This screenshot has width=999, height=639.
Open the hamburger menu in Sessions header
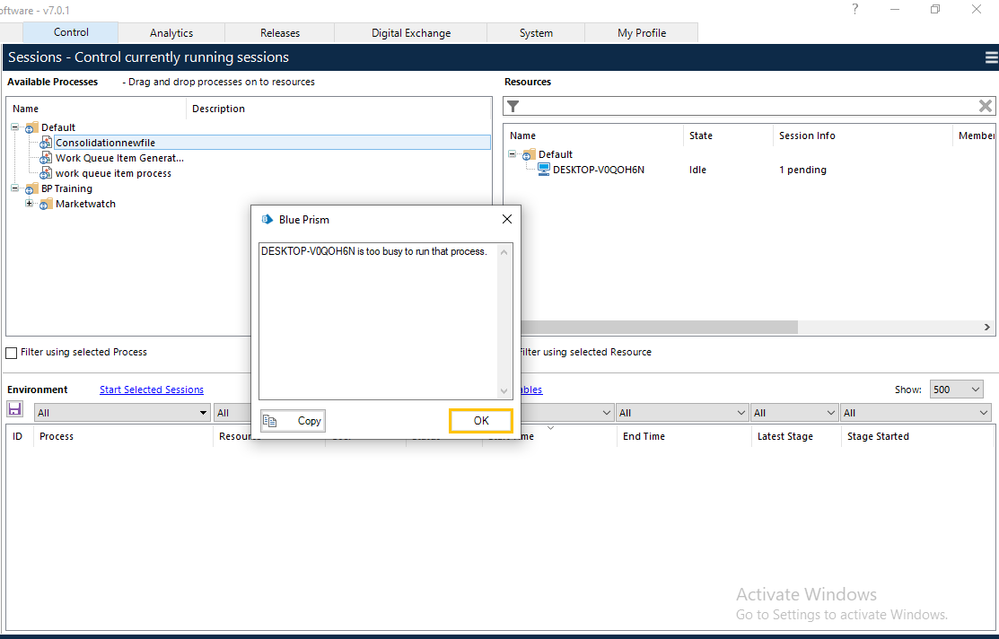pyautogui.click(x=990, y=58)
